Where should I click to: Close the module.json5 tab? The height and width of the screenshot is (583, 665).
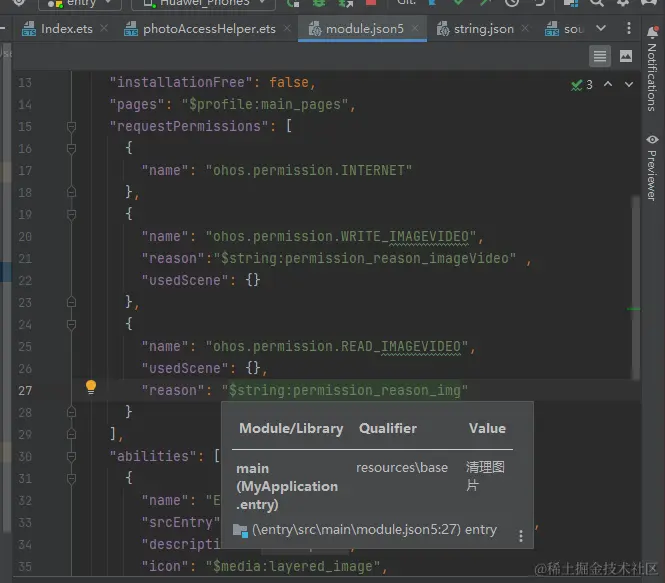click(x=415, y=28)
